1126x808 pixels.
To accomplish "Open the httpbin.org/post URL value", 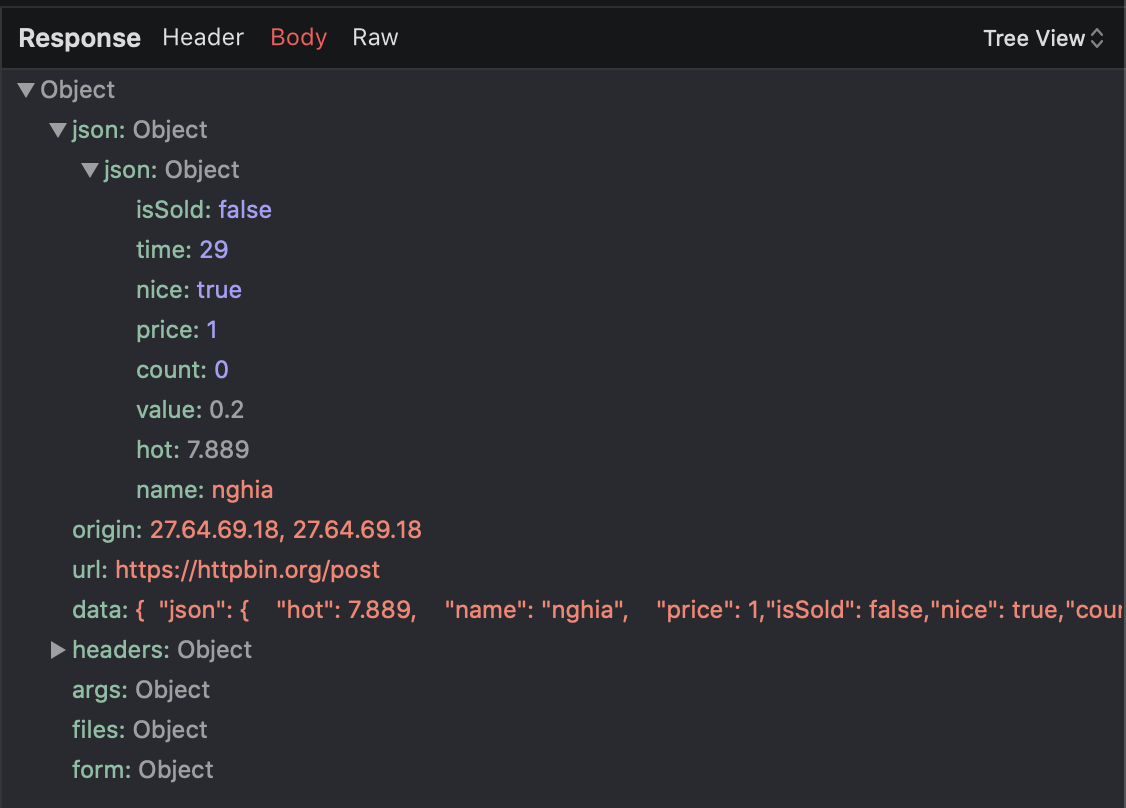I will pyautogui.click(x=248, y=569).
